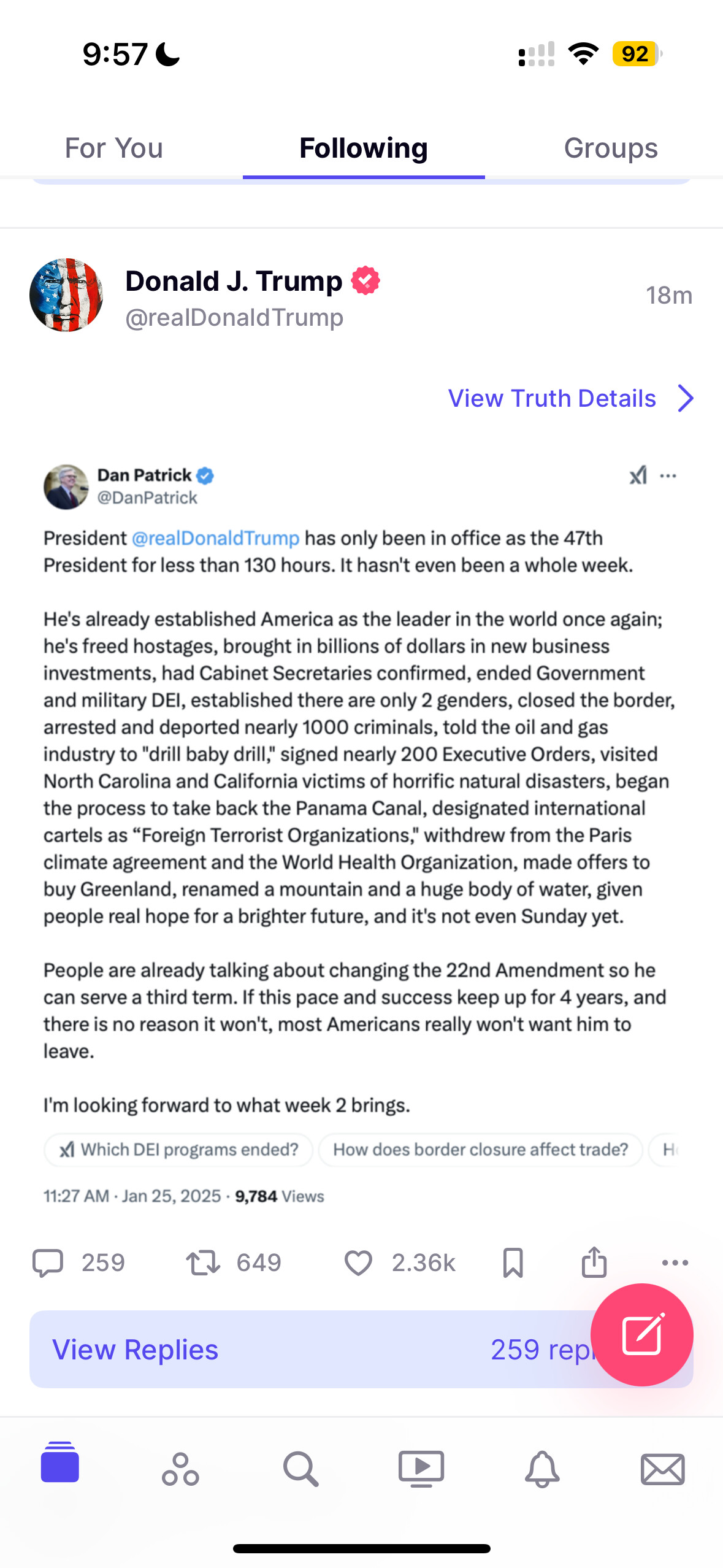Switch to the For You tab

(x=114, y=148)
